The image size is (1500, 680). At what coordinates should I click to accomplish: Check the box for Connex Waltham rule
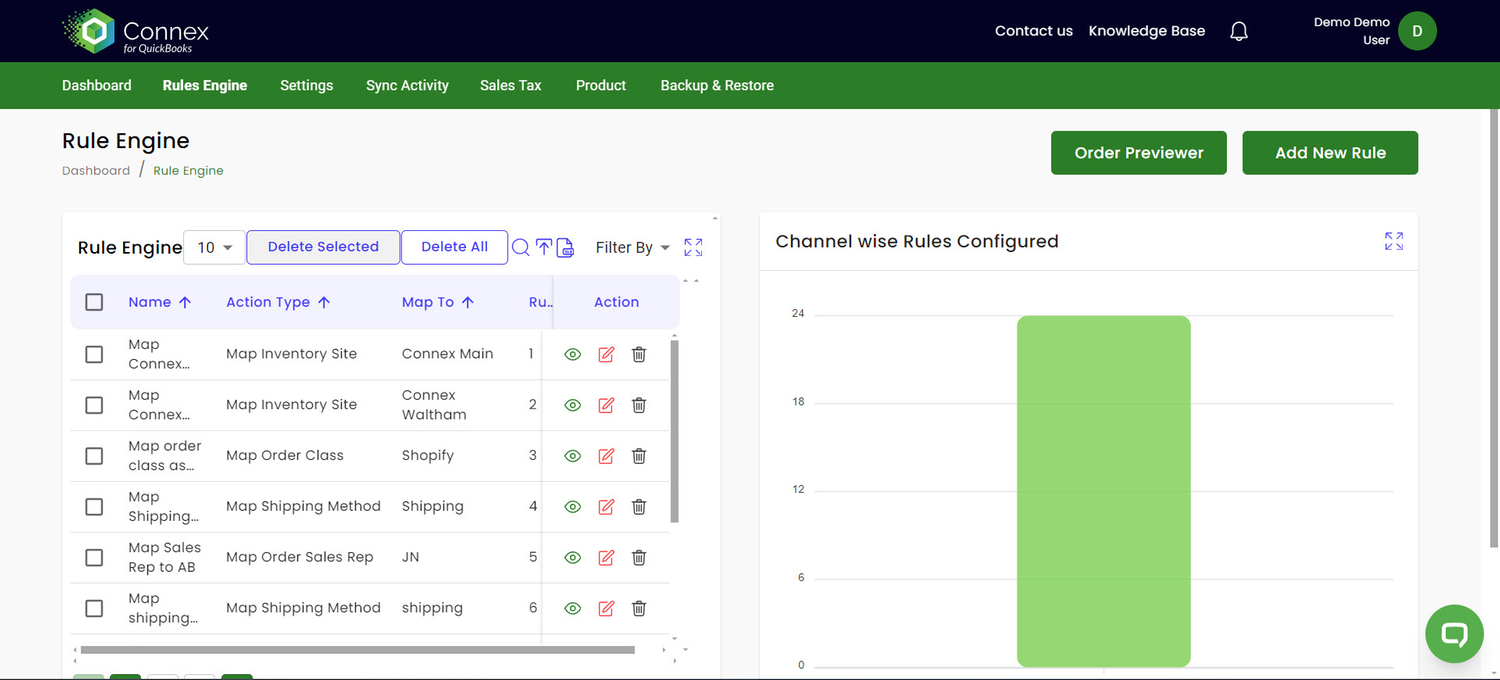point(94,405)
